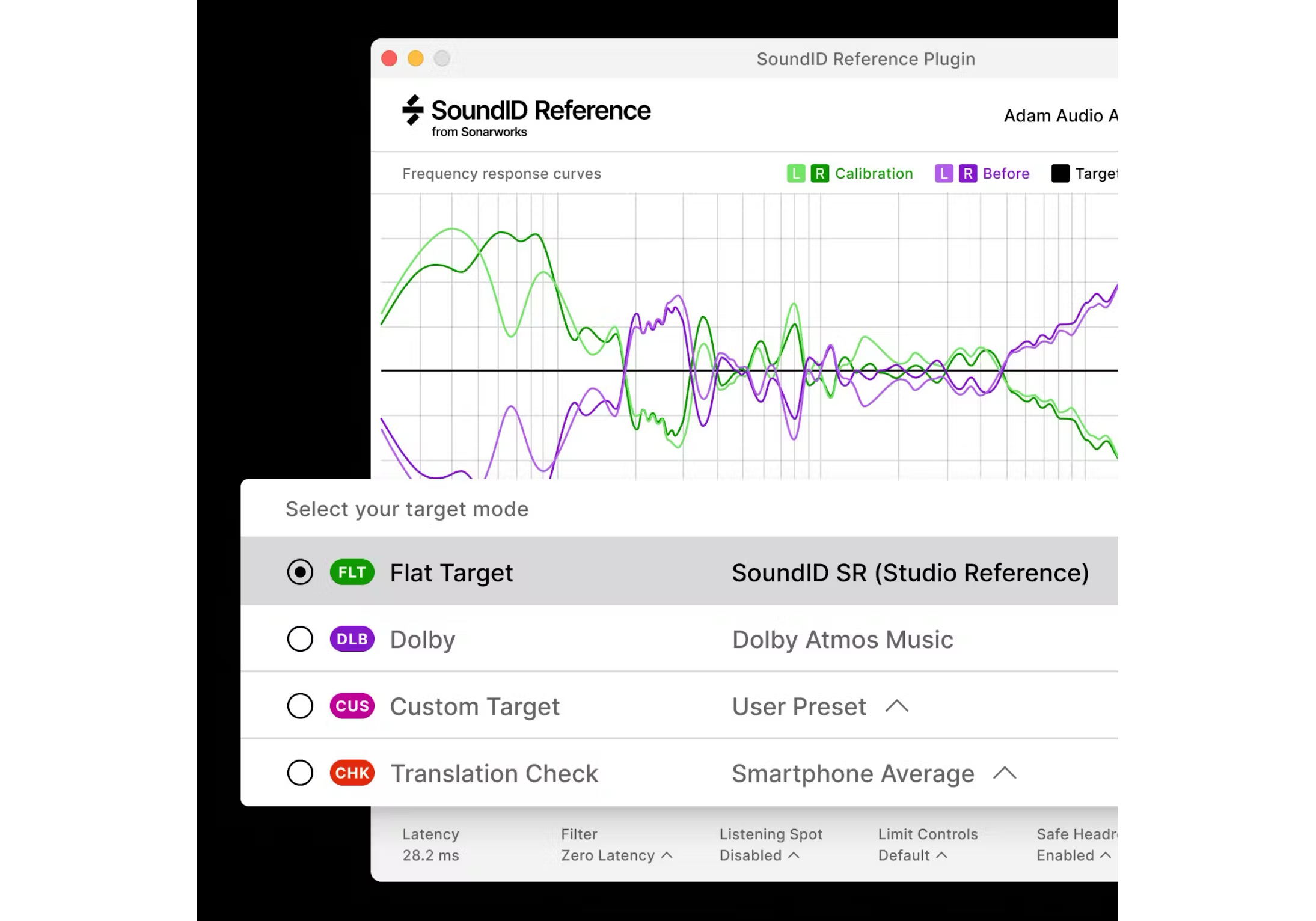Image resolution: width=1316 pixels, height=921 pixels.
Task: Click the red CHK badge icon
Action: click(352, 773)
